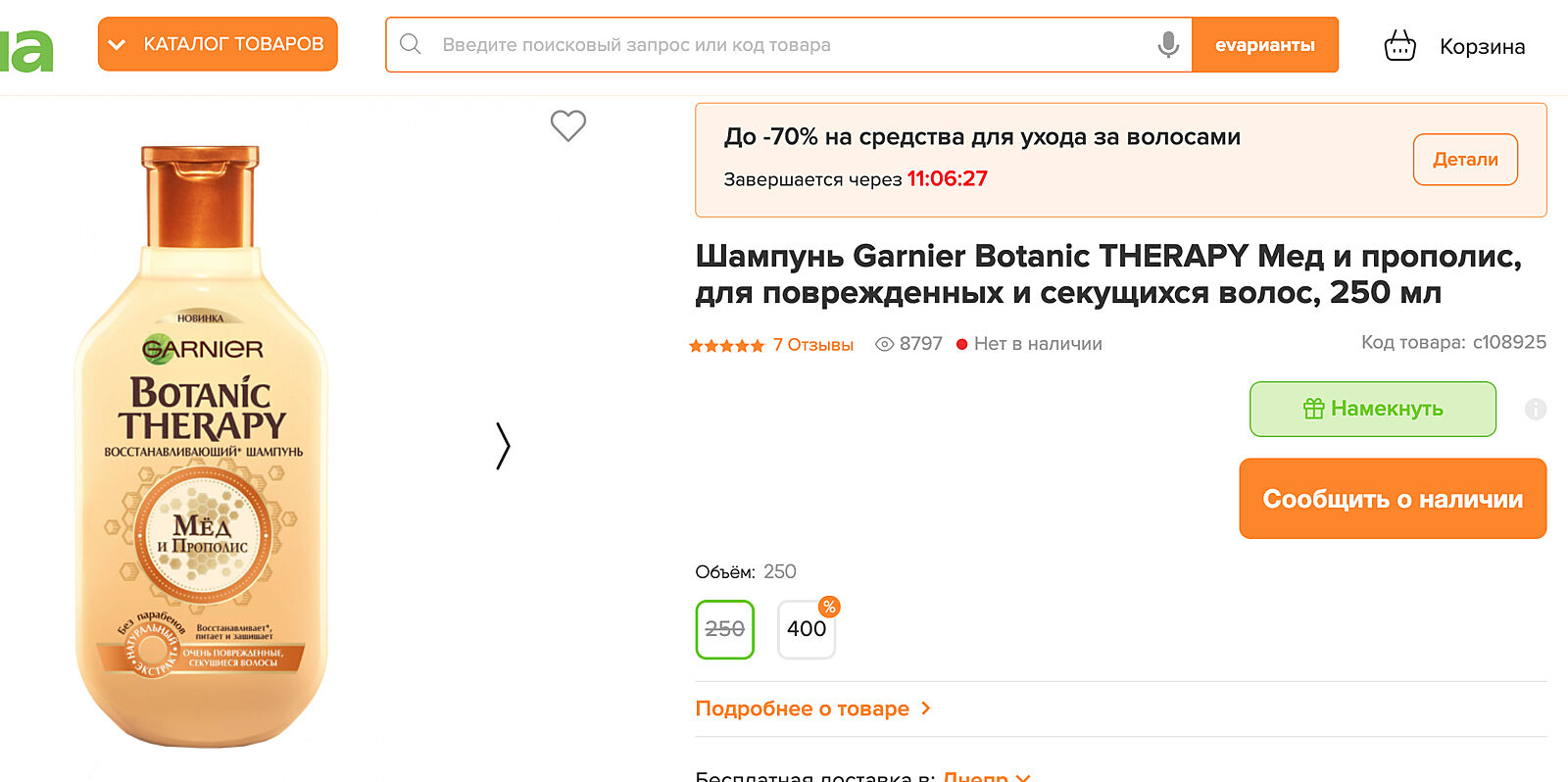Open the 7 Отзывы reviews link
The image size is (1568, 782).
pos(812,345)
